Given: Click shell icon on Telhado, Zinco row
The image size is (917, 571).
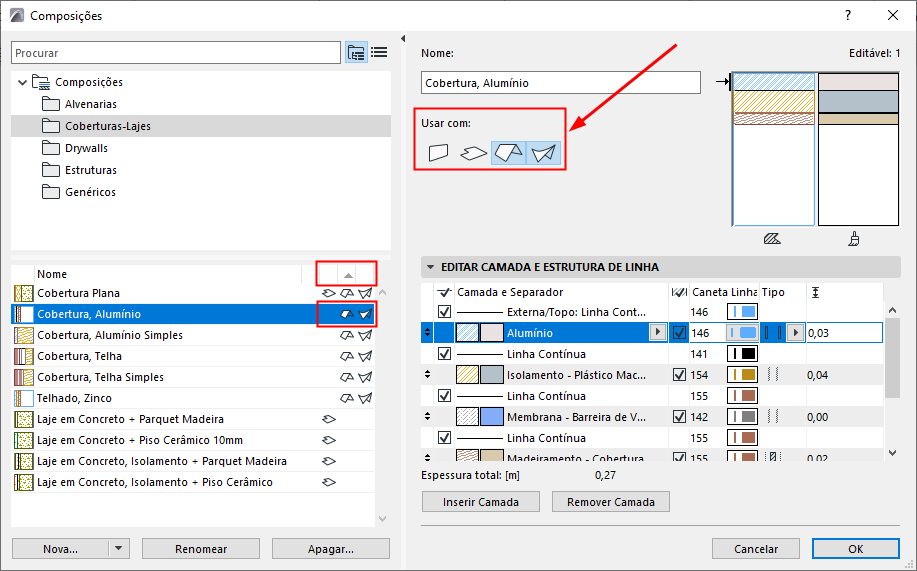Looking at the screenshot, I should pos(366,398).
